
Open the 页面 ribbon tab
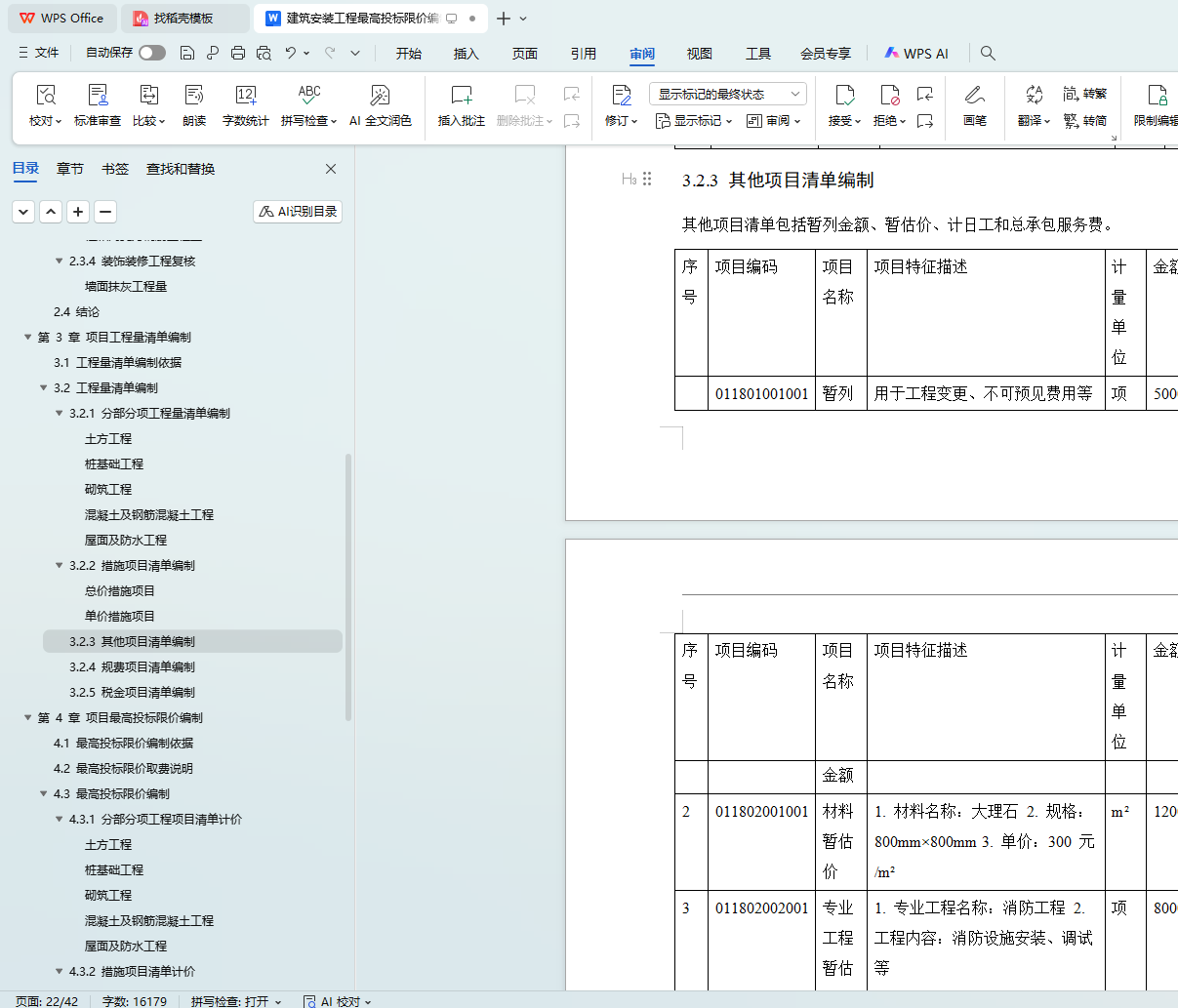tap(525, 54)
